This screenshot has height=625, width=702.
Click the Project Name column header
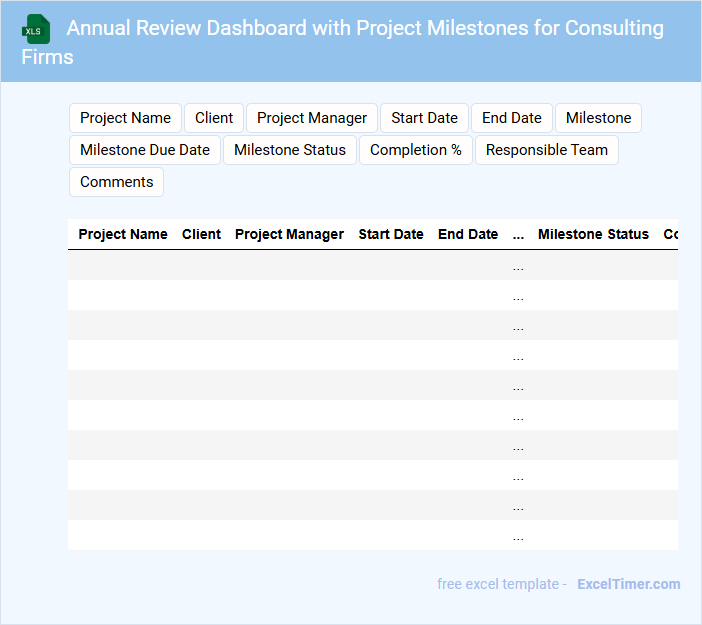[x=123, y=234]
